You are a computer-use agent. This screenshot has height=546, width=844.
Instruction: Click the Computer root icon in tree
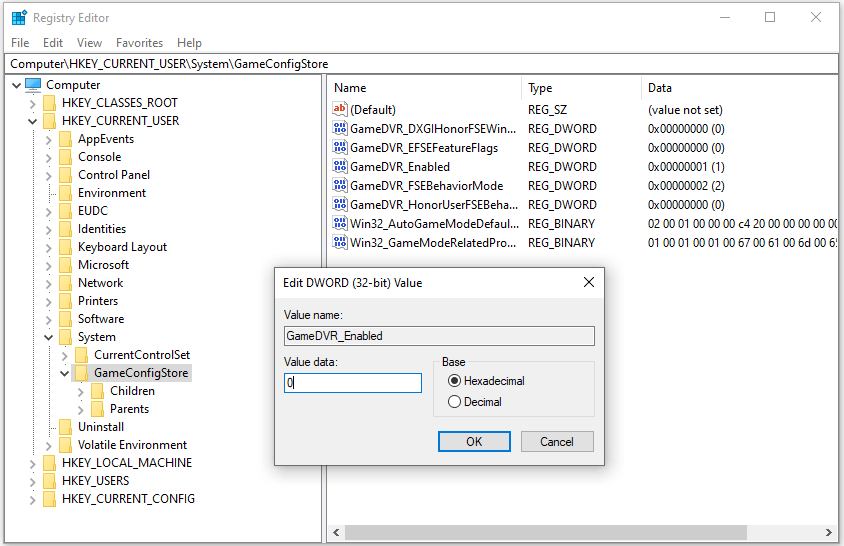(x=33, y=85)
